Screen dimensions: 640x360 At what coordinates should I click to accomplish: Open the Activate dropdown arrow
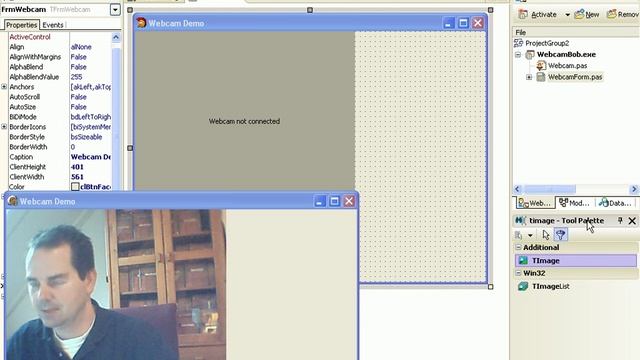pos(567,15)
